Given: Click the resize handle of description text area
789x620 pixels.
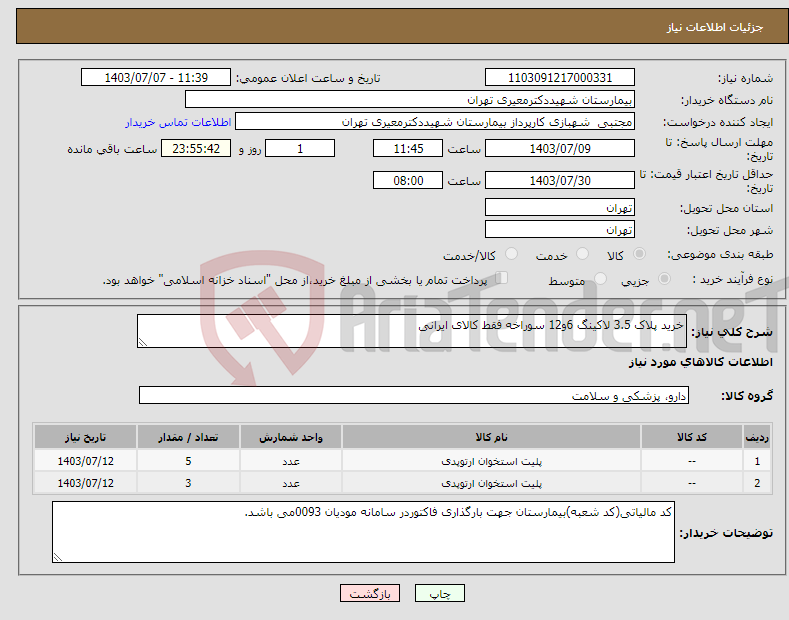Looking at the screenshot, I should point(143,342).
